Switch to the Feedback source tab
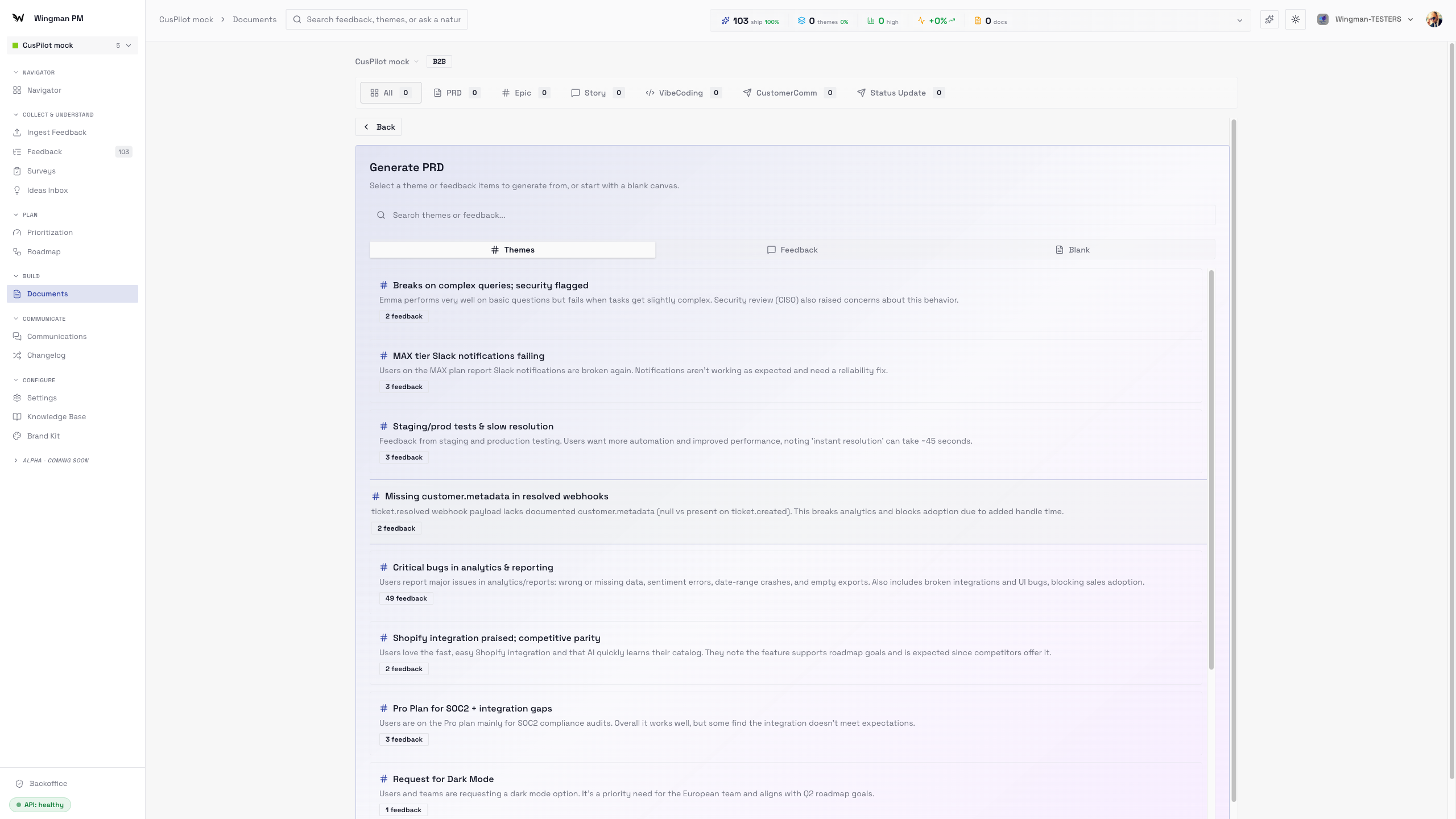This screenshot has width=1456, height=819. coord(792,250)
